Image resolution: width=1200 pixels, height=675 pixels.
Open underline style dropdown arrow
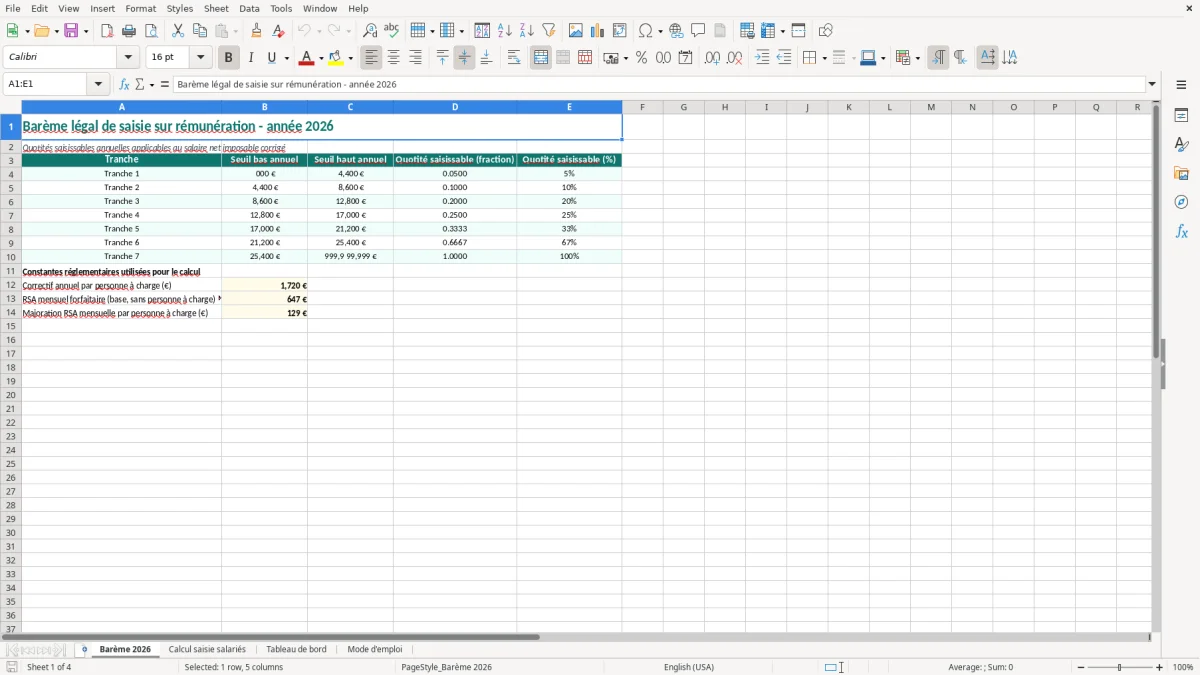(x=286, y=58)
